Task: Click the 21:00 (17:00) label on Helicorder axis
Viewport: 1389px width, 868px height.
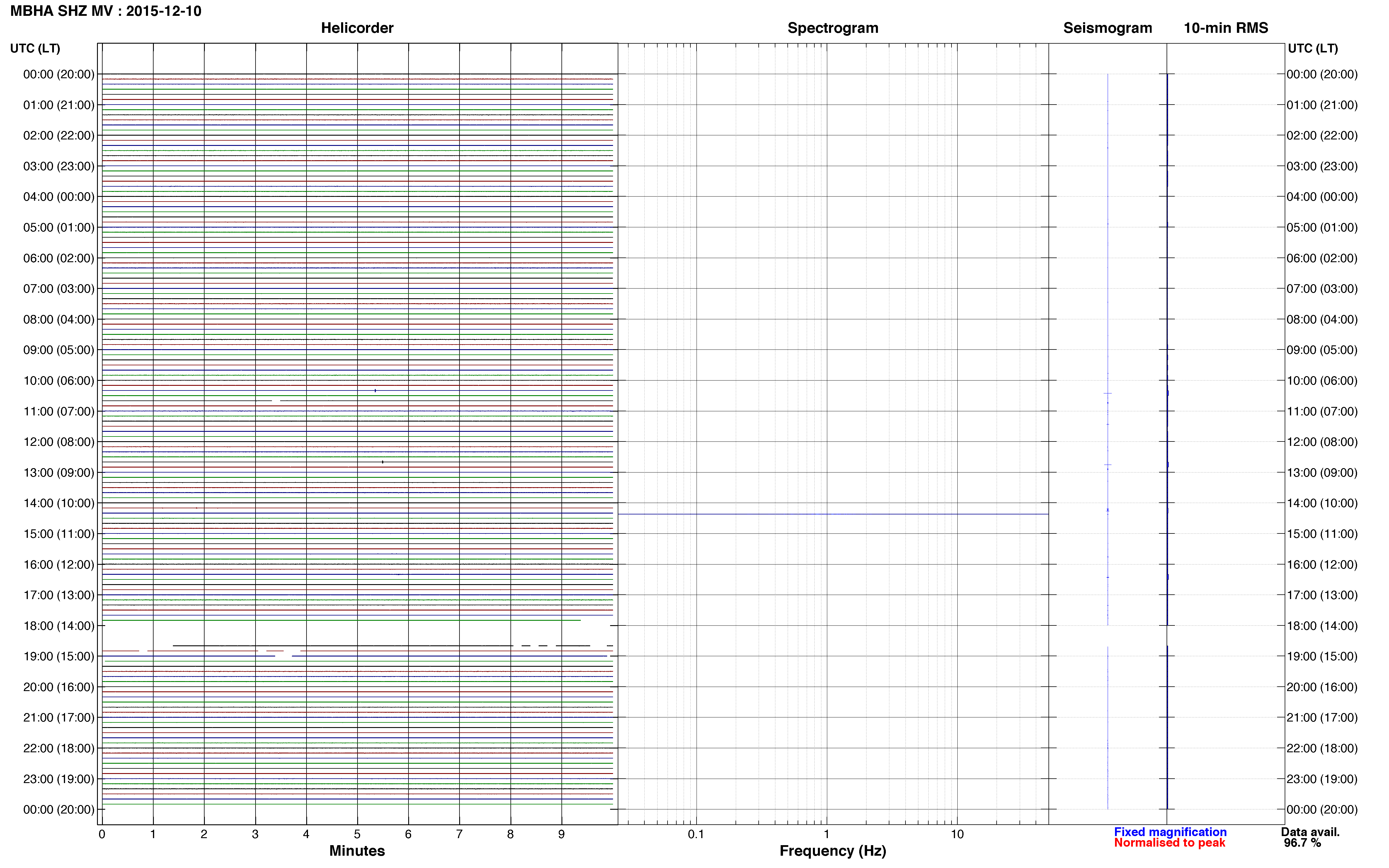Action: [x=59, y=718]
